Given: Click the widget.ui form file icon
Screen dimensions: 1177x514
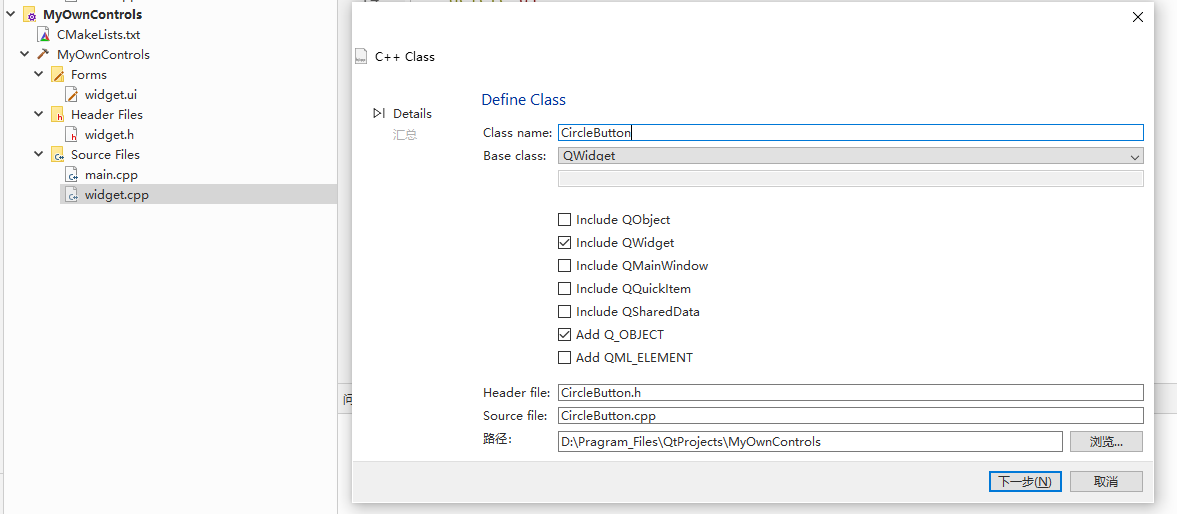Looking at the screenshot, I should (x=72, y=95).
